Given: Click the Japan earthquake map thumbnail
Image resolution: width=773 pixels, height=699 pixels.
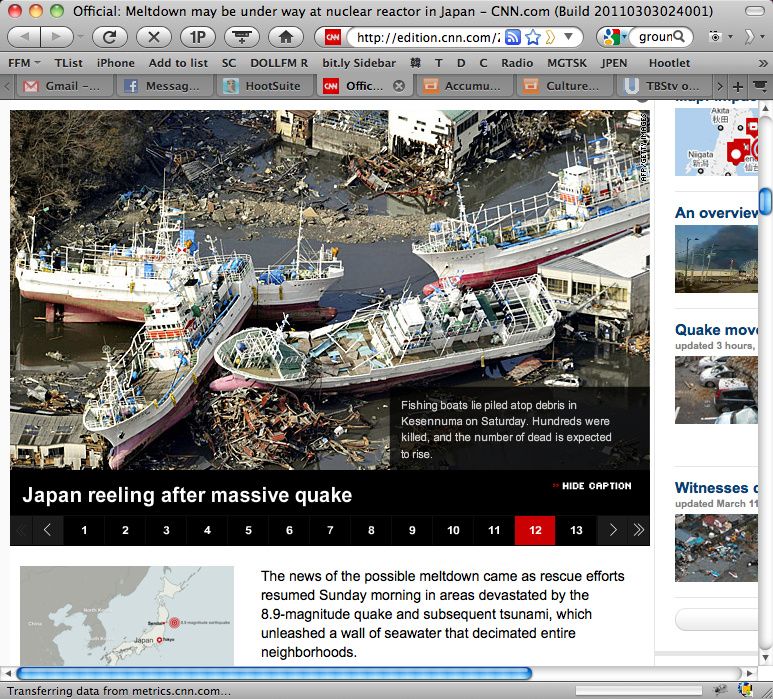Looking at the screenshot, I should [127, 615].
